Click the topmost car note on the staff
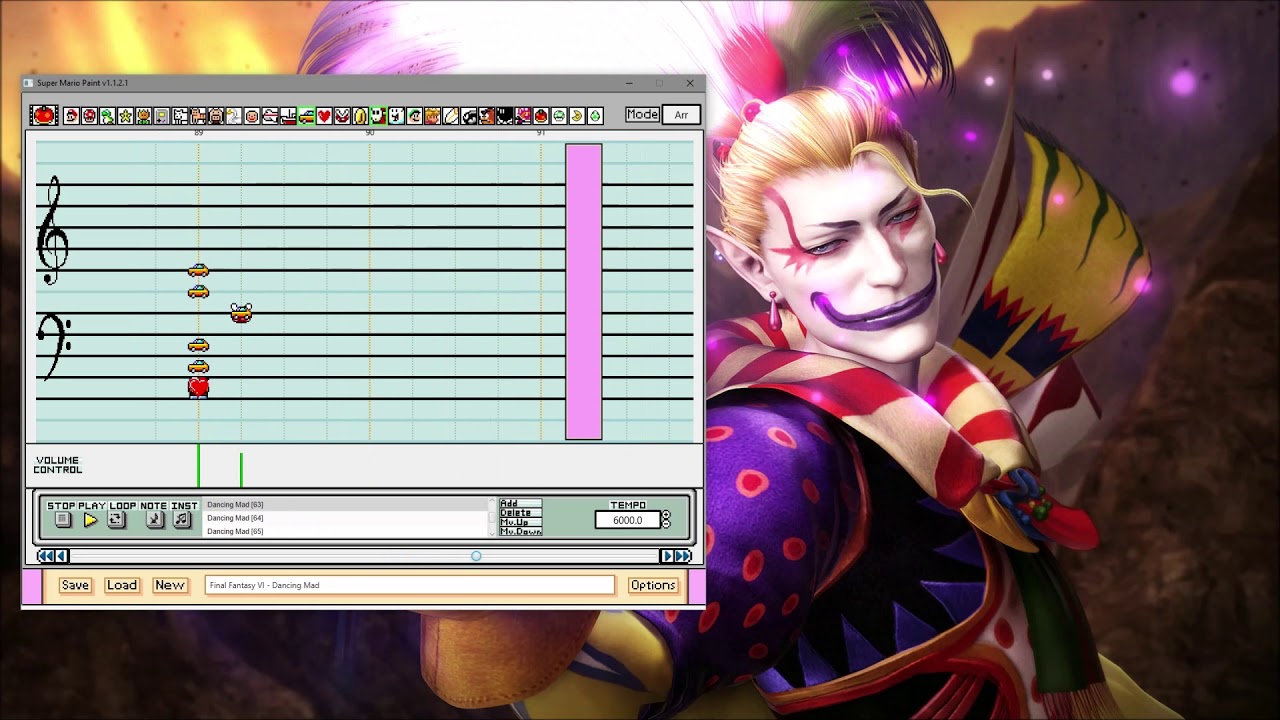1280x720 pixels. (198, 270)
